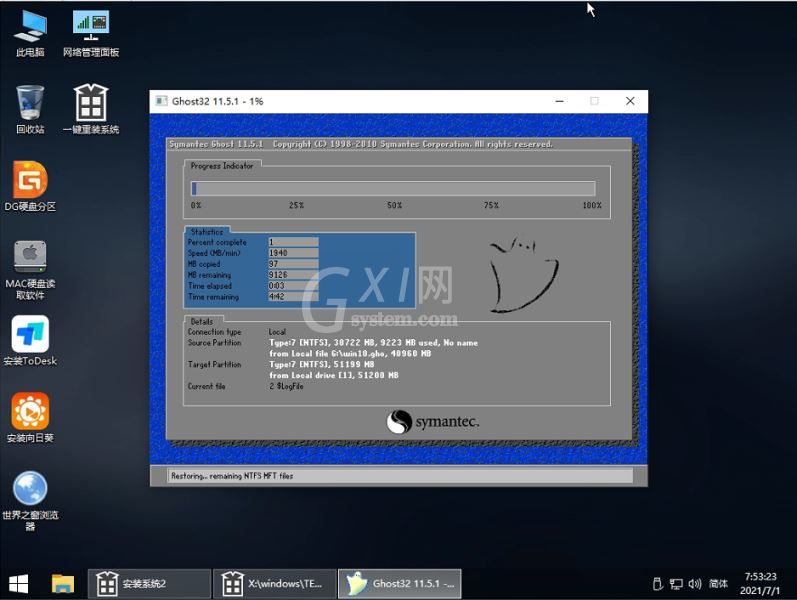Click the volume speaker tray icon

pyautogui.click(x=695, y=584)
